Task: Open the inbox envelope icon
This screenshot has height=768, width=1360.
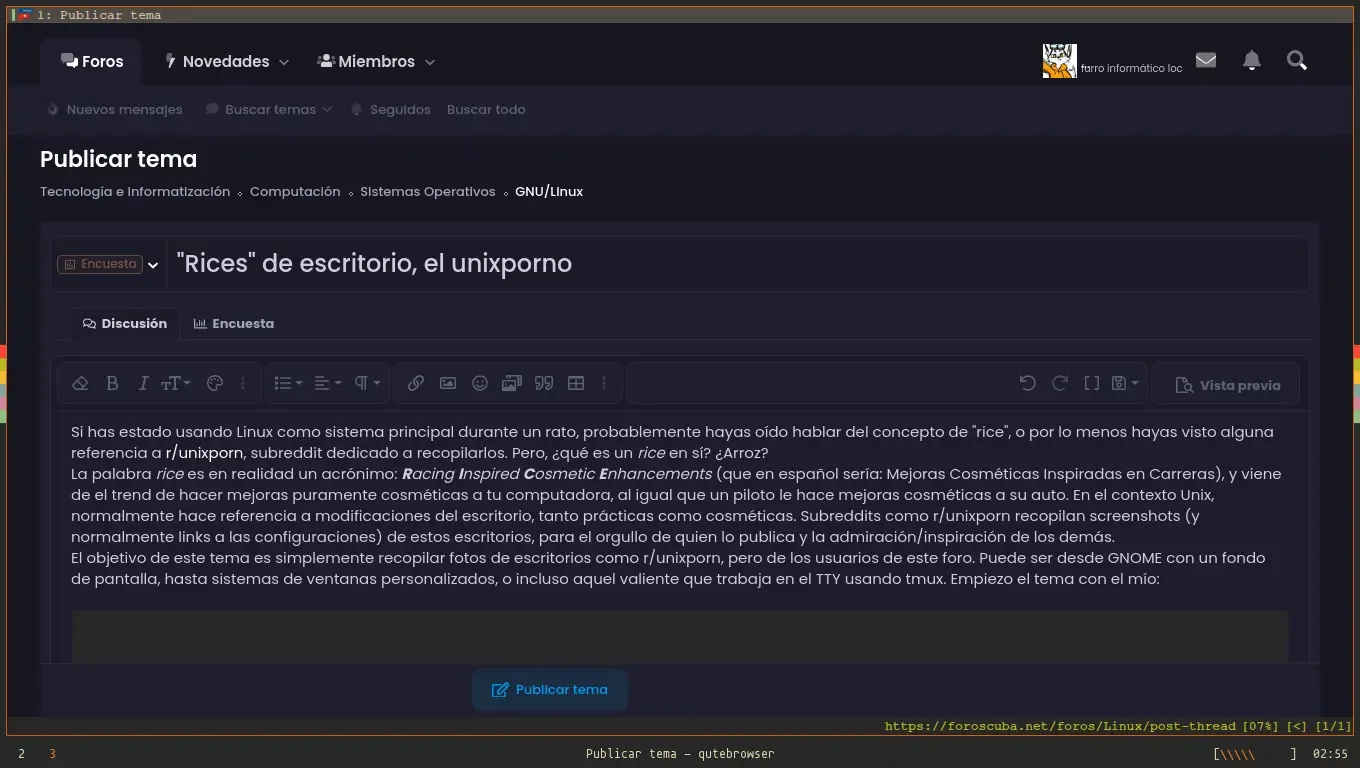Action: (1206, 61)
